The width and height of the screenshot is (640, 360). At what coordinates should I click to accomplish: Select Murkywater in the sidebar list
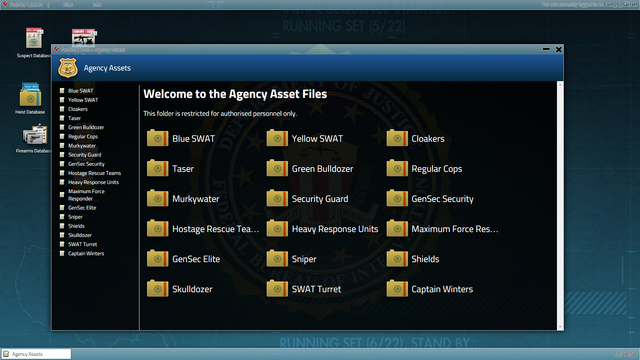82,146
